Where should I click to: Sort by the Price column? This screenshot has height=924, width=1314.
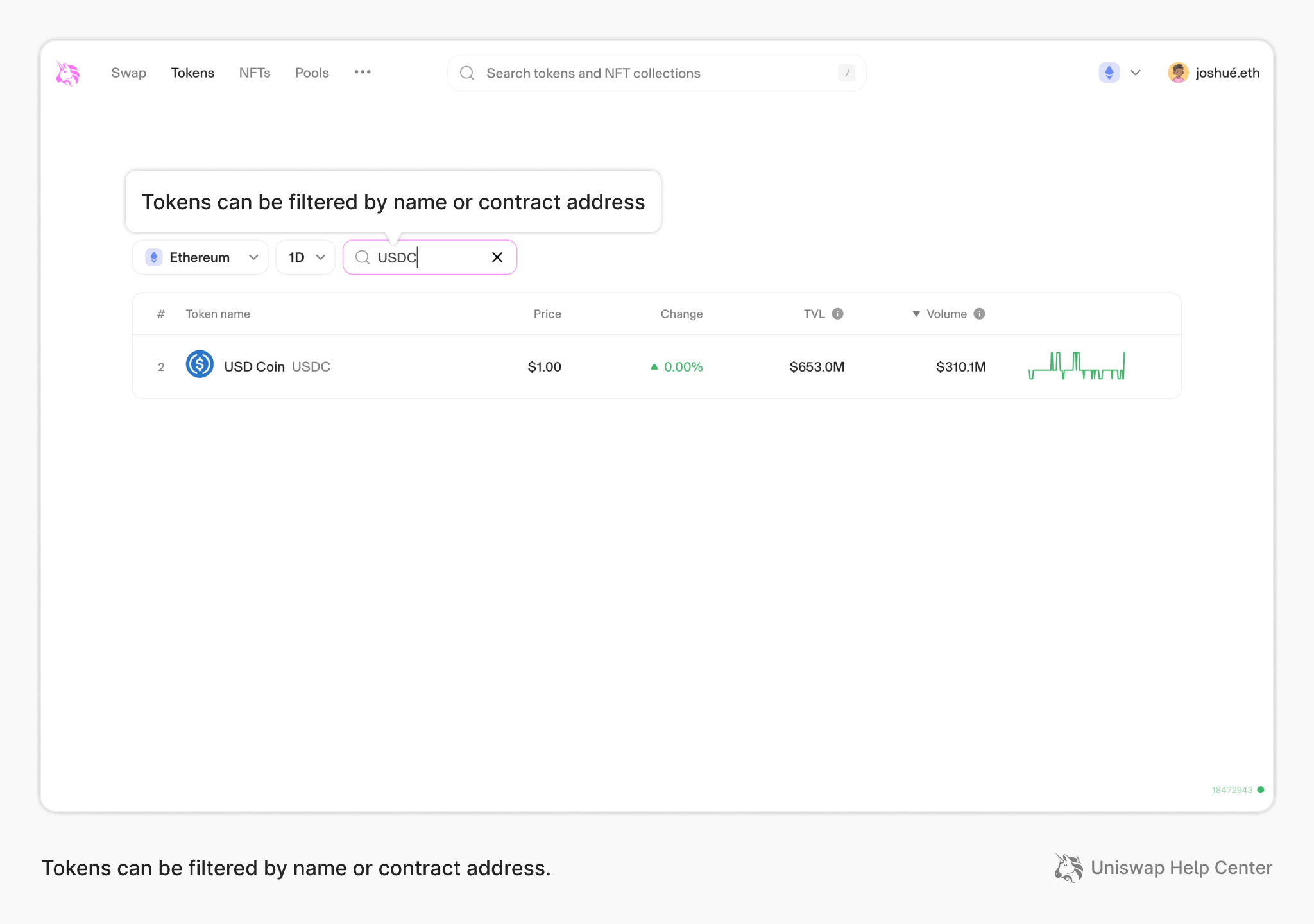547,314
